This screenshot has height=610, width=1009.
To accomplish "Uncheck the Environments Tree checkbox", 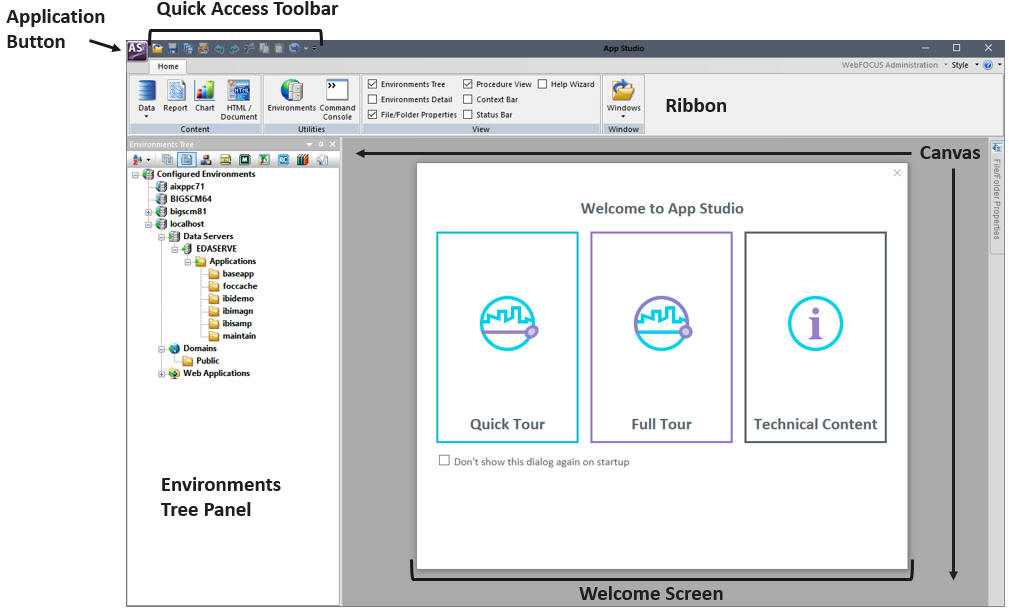I will 372,84.
